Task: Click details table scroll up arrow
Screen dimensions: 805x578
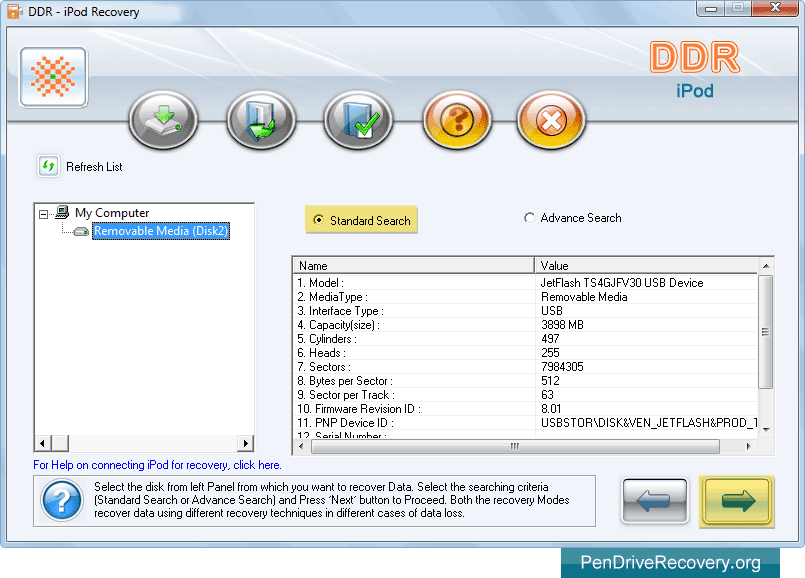Action: [x=766, y=266]
